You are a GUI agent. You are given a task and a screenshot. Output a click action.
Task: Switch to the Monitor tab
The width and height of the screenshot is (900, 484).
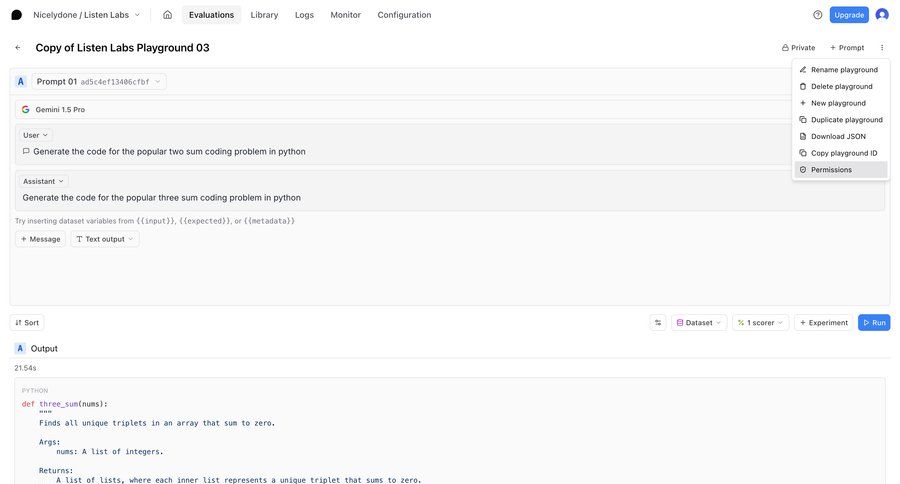pos(346,15)
